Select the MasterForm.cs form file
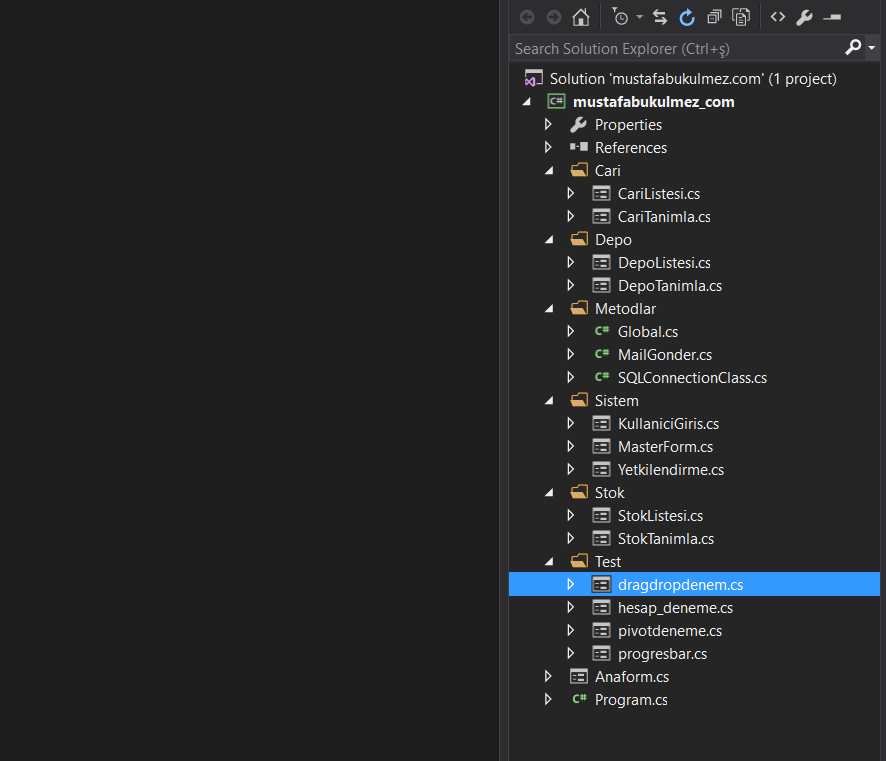886x761 pixels. tap(665, 447)
